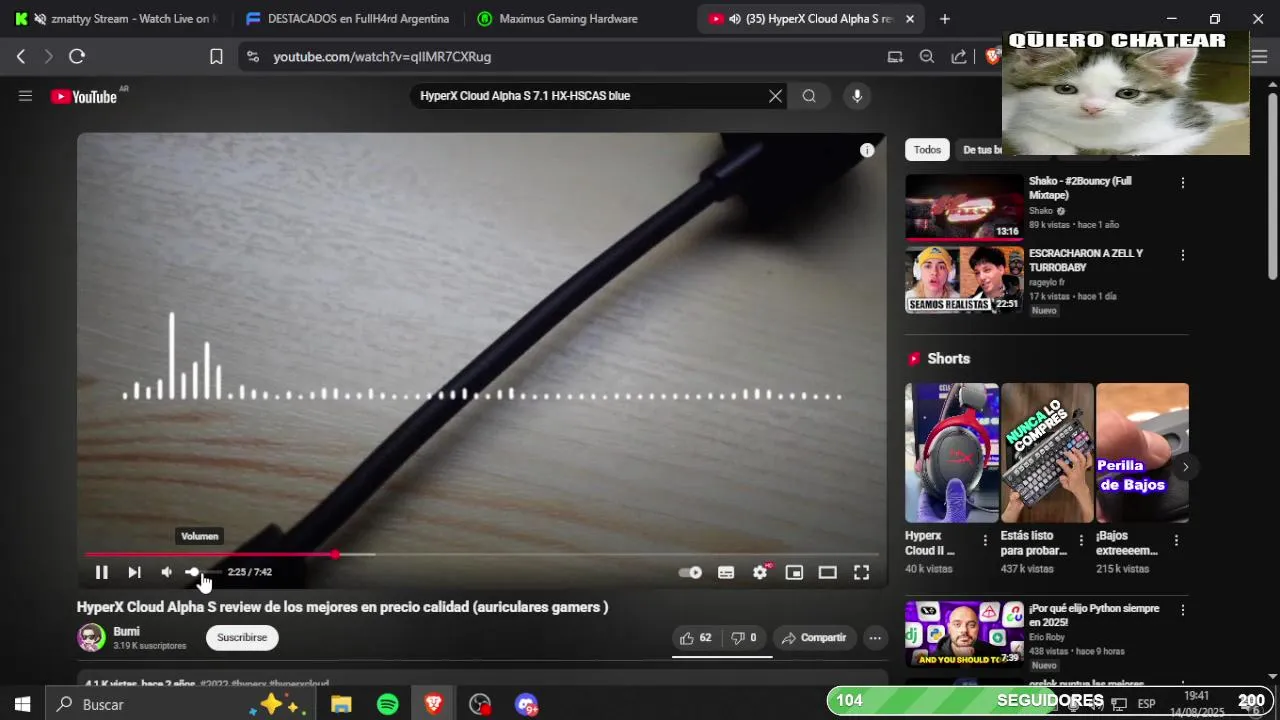Go back in browser history

point(21,57)
